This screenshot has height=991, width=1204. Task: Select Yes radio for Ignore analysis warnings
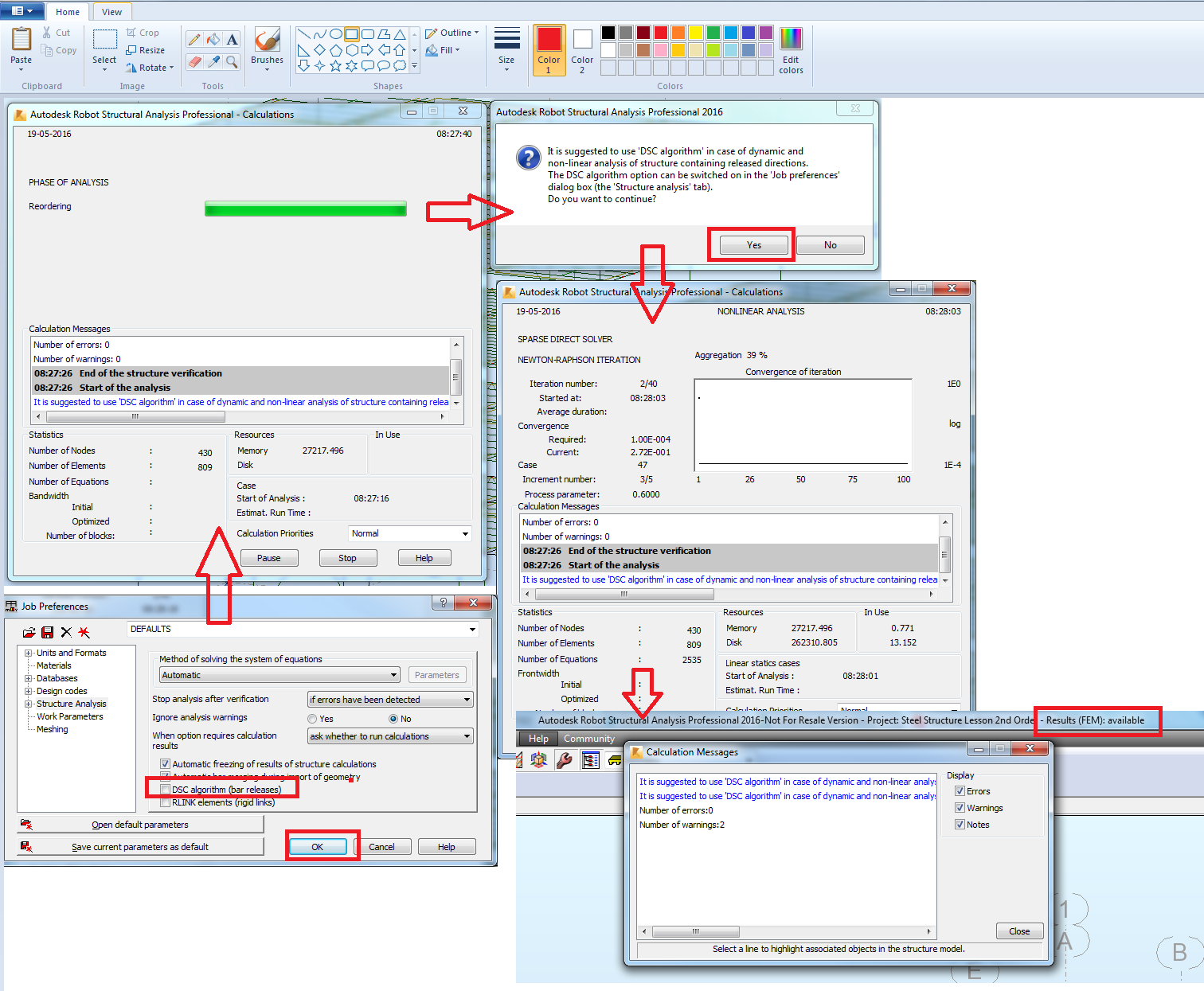(312, 718)
